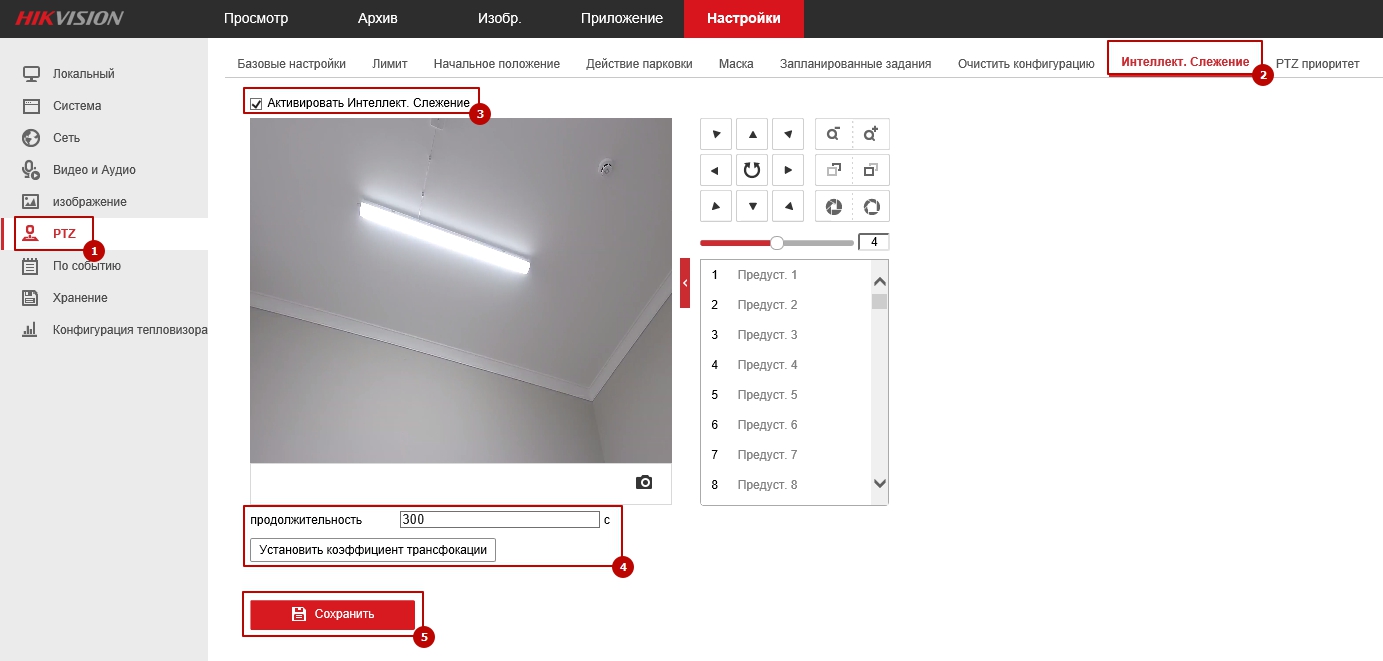The height and width of the screenshot is (661, 1383).
Task: Capture a snapshot with the camera icon
Action: 644,483
